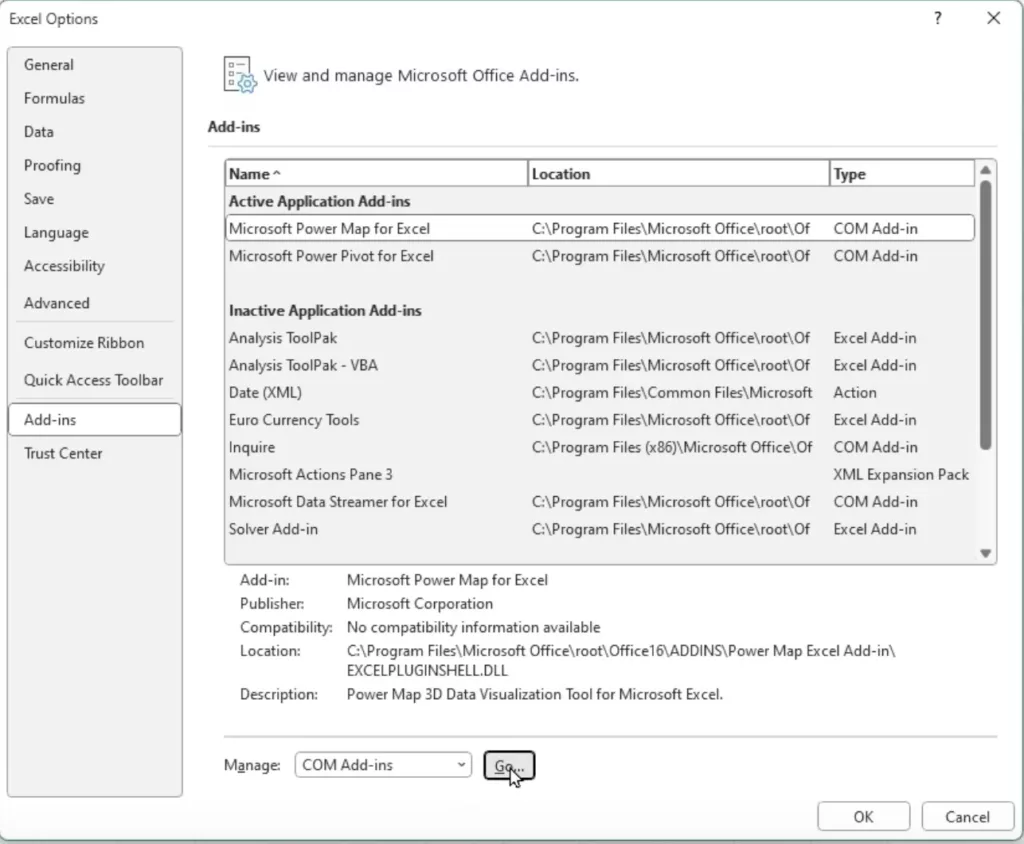The height and width of the screenshot is (844, 1024).
Task: Open the Manage COM Add-ins dropdown
Action: [x=383, y=765]
